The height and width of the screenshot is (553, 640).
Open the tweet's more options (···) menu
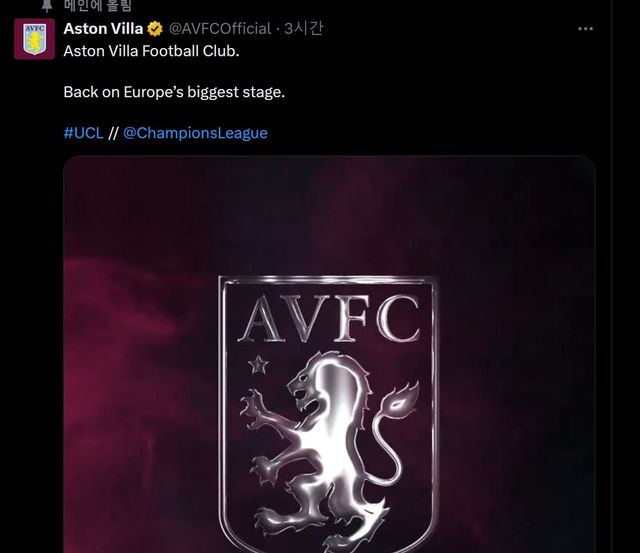click(x=586, y=29)
